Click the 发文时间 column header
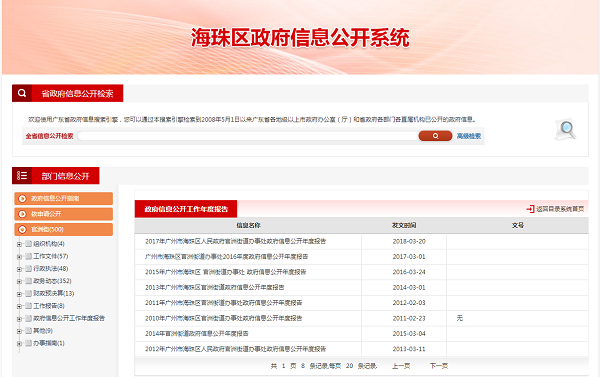The width and height of the screenshot is (600, 377). (x=404, y=225)
